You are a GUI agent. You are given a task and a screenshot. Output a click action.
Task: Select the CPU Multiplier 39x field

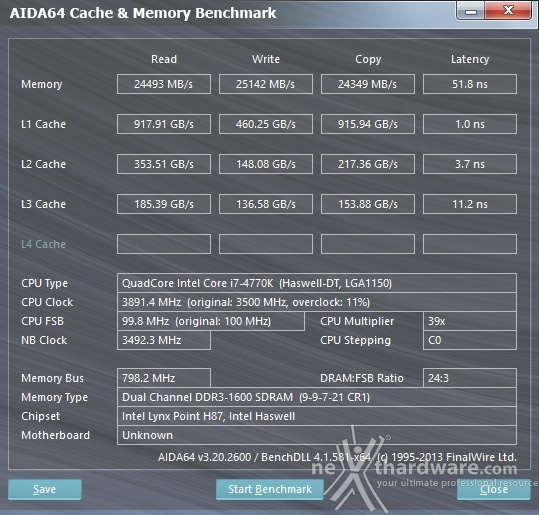tap(470, 321)
